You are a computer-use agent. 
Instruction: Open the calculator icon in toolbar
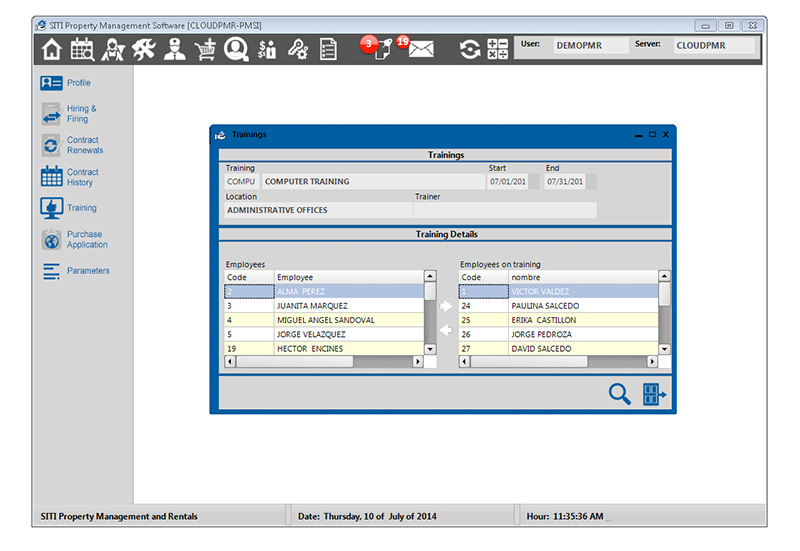coord(497,49)
